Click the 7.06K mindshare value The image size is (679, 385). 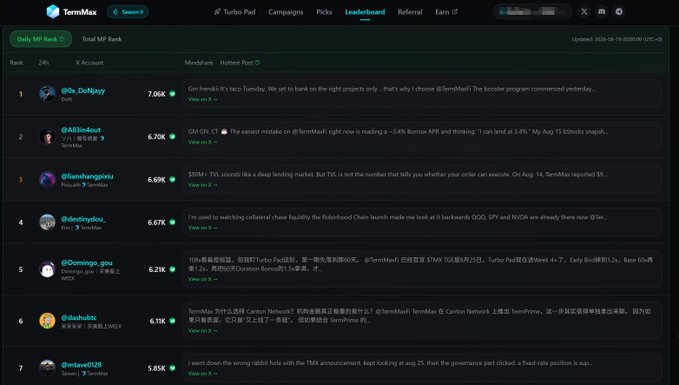156,94
